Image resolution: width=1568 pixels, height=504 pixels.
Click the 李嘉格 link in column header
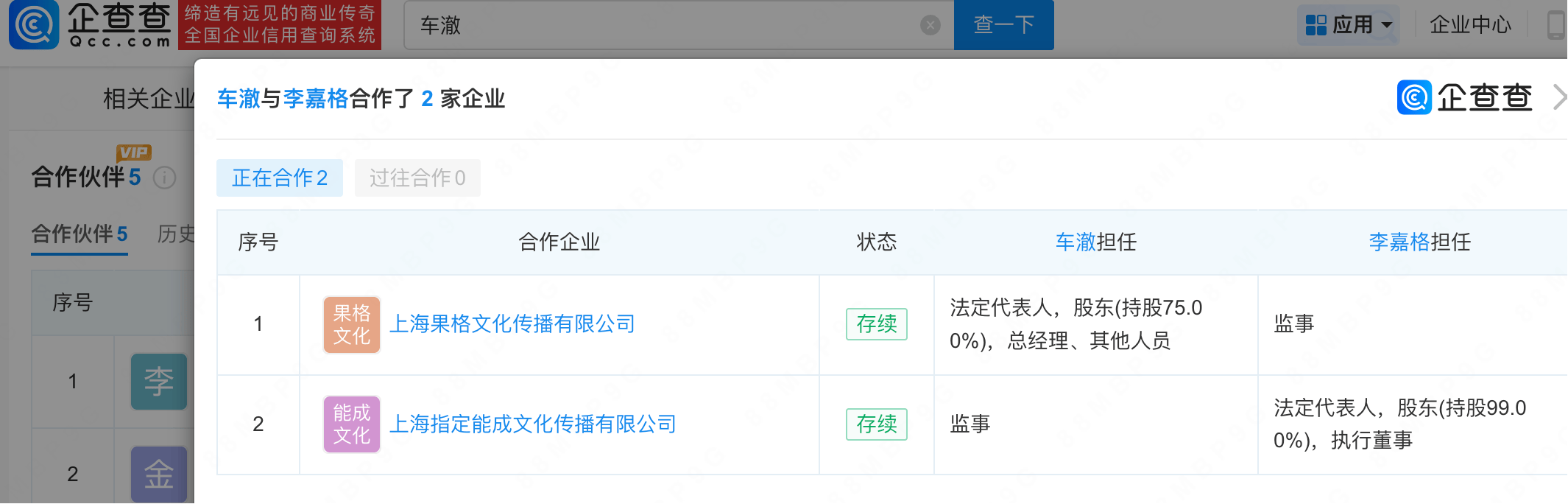click(1399, 242)
